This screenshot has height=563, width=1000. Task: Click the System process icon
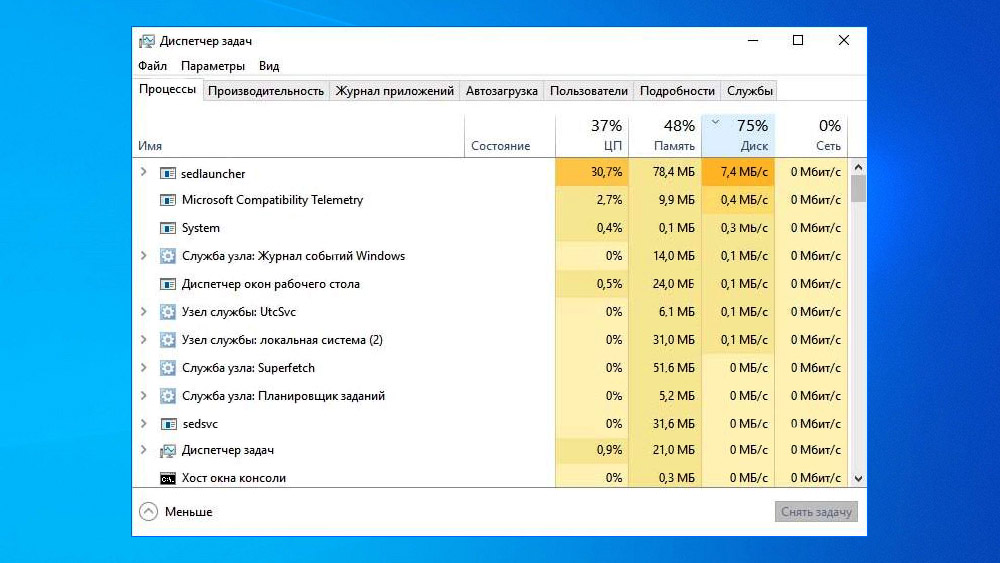click(x=168, y=228)
